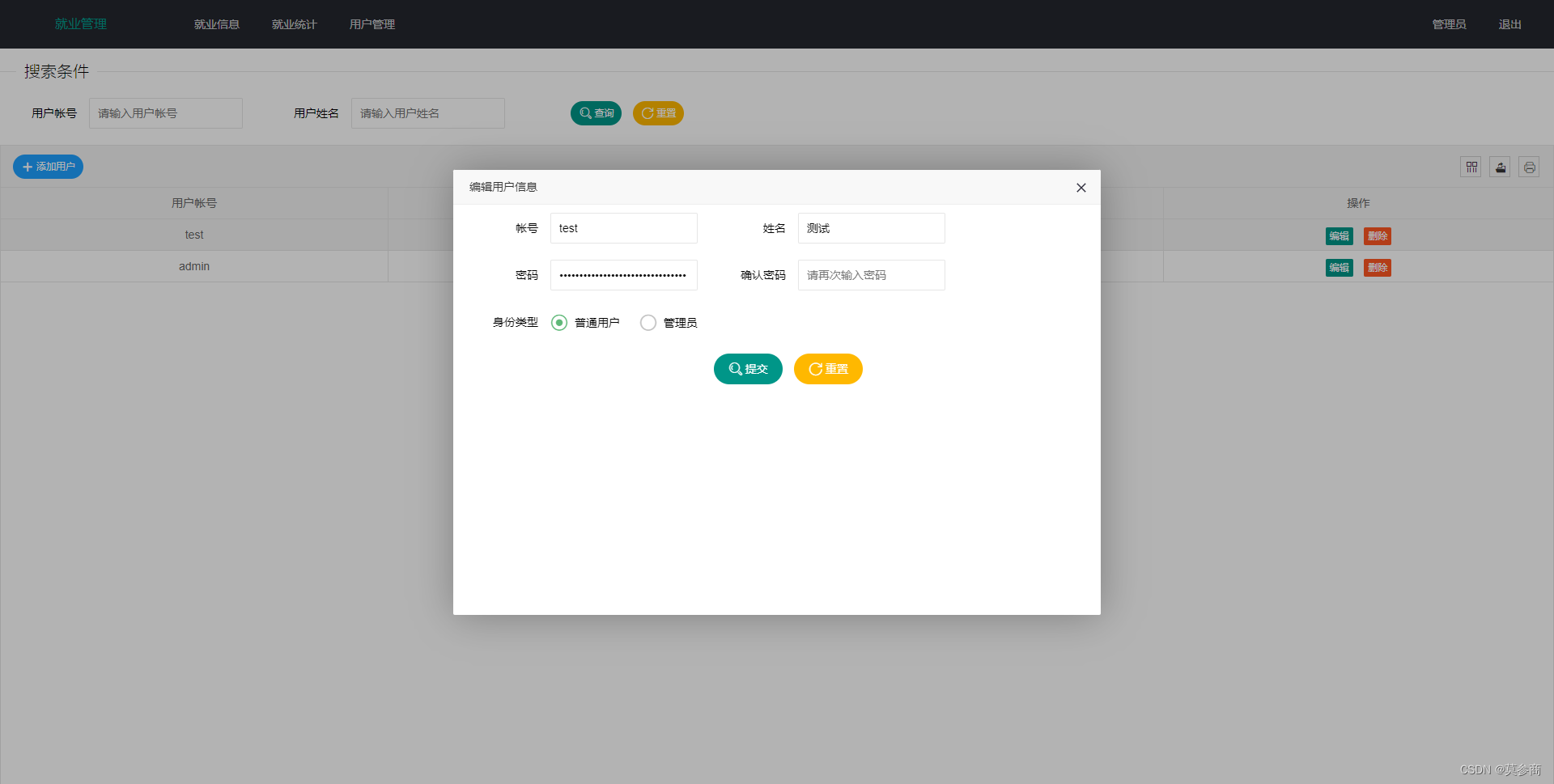Submit the form with 提交 button
The image size is (1554, 784).
[x=748, y=369]
